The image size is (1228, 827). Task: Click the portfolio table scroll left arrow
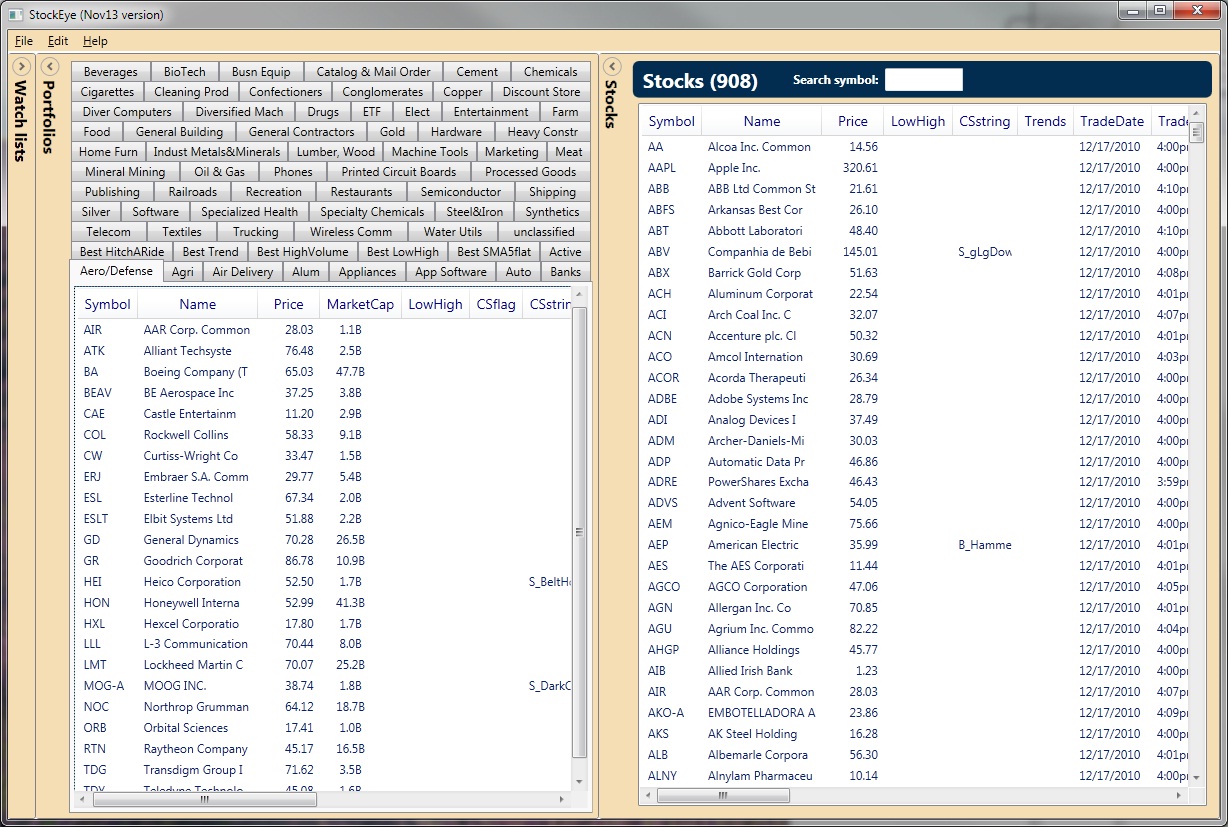pyautogui.click(x=81, y=800)
